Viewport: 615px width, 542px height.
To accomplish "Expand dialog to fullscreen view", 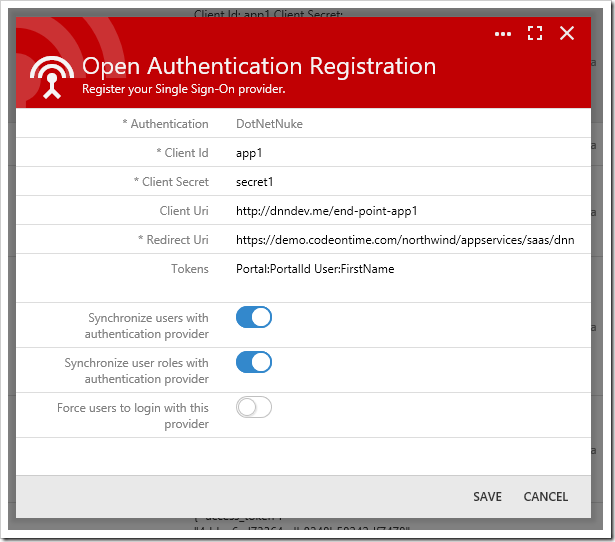I will [x=535, y=33].
